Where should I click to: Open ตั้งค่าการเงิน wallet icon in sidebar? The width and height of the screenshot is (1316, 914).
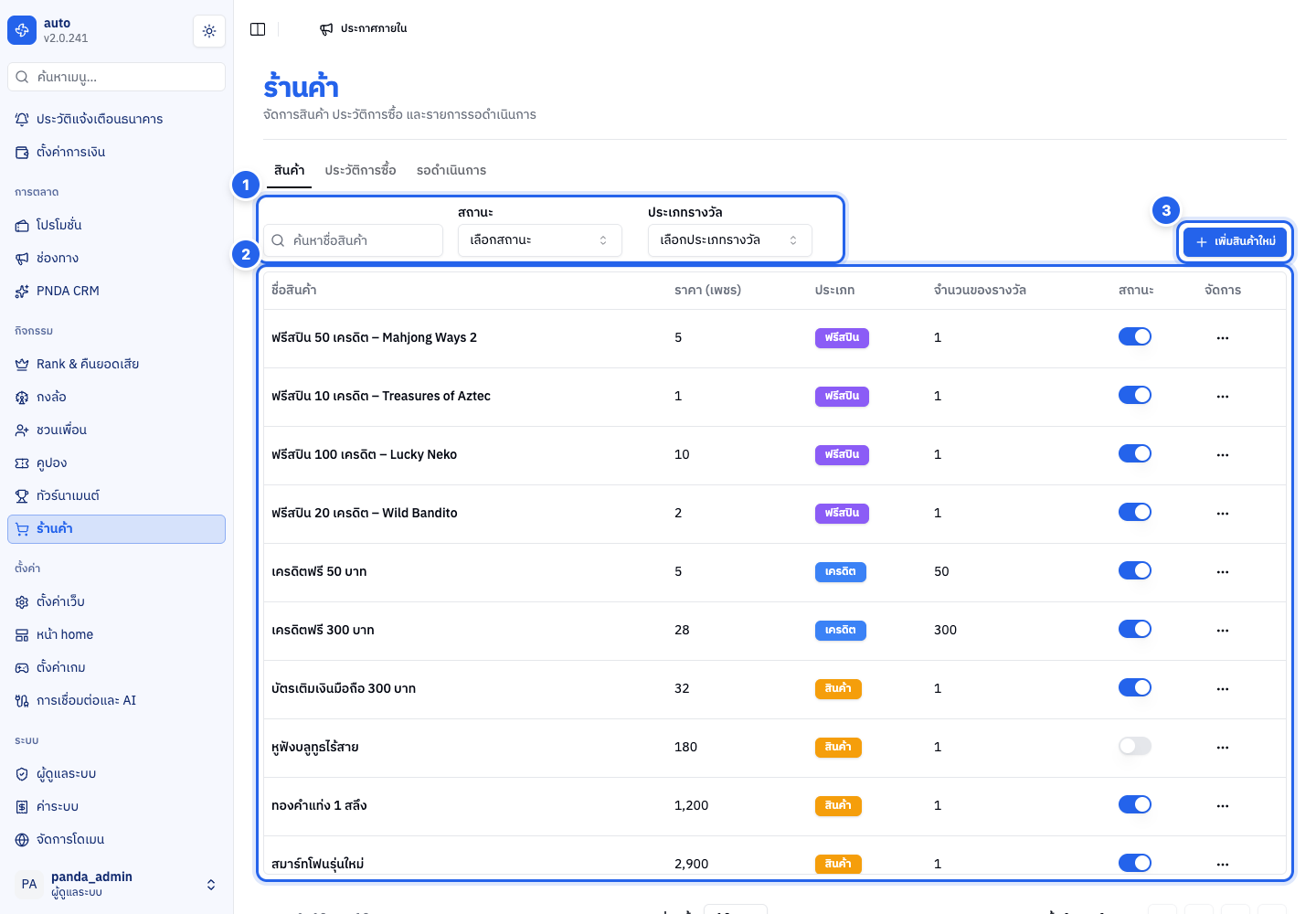click(x=22, y=152)
